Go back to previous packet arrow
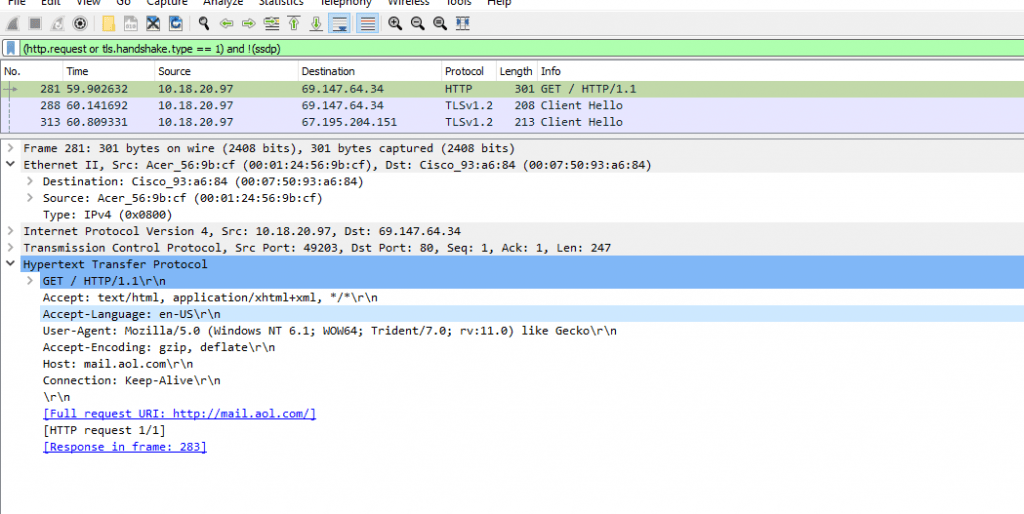Image resolution: width=1024 pixels, height=514 pixels. pos(227,23)
